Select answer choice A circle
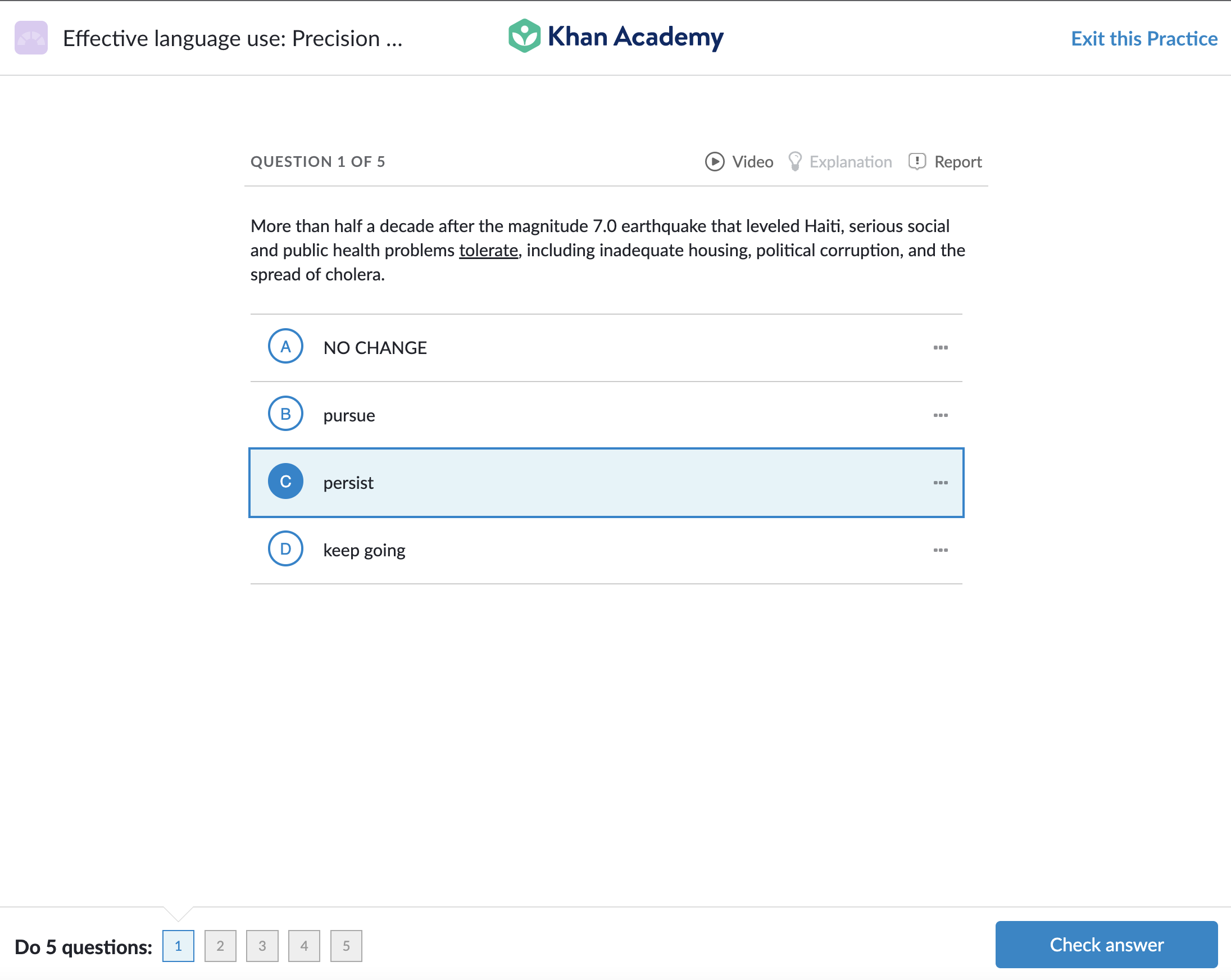 tap(285, 346)
